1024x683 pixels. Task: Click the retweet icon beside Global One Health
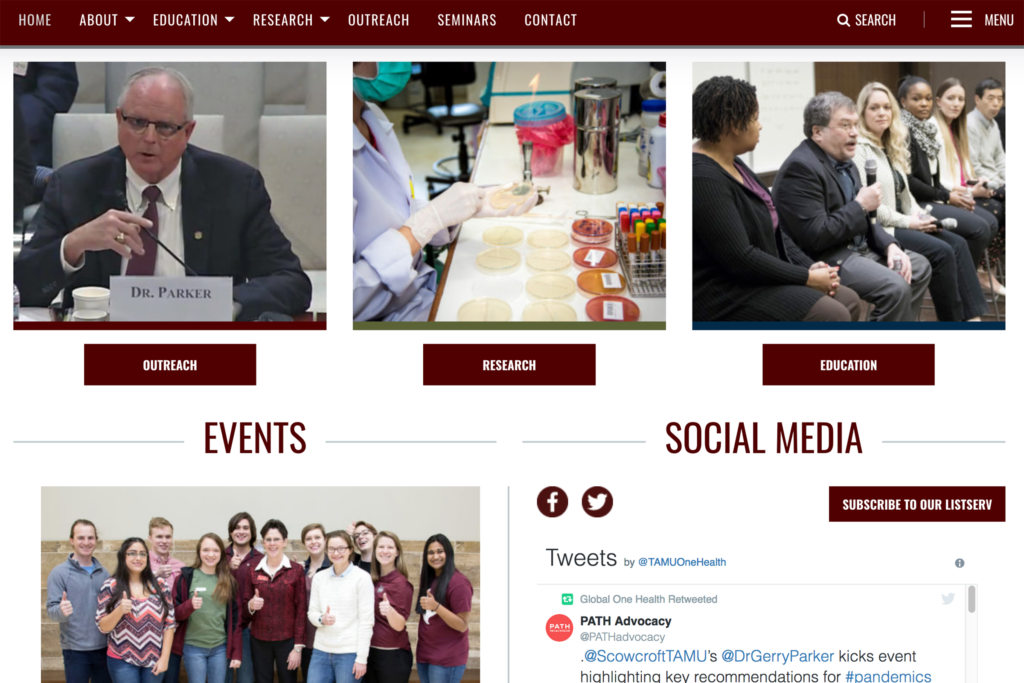click(568, 599)
